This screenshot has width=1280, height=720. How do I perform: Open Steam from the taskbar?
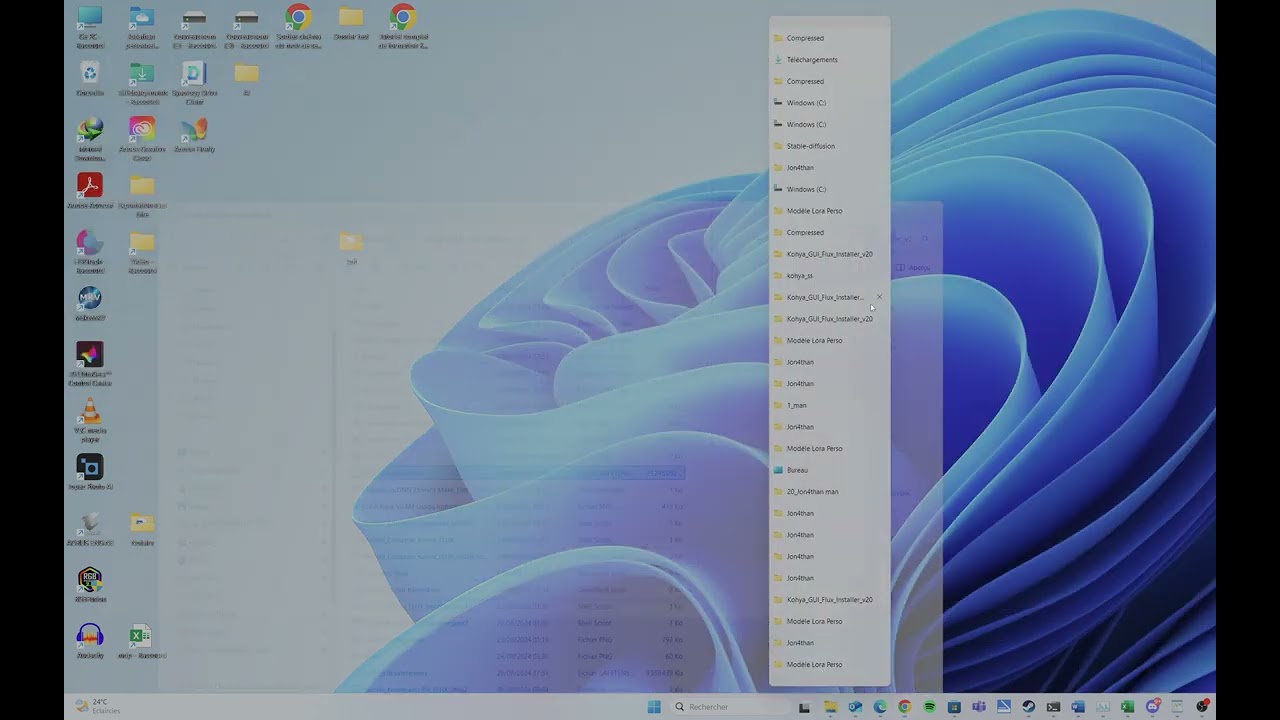pyautogui.click(x=1028, y=707)
